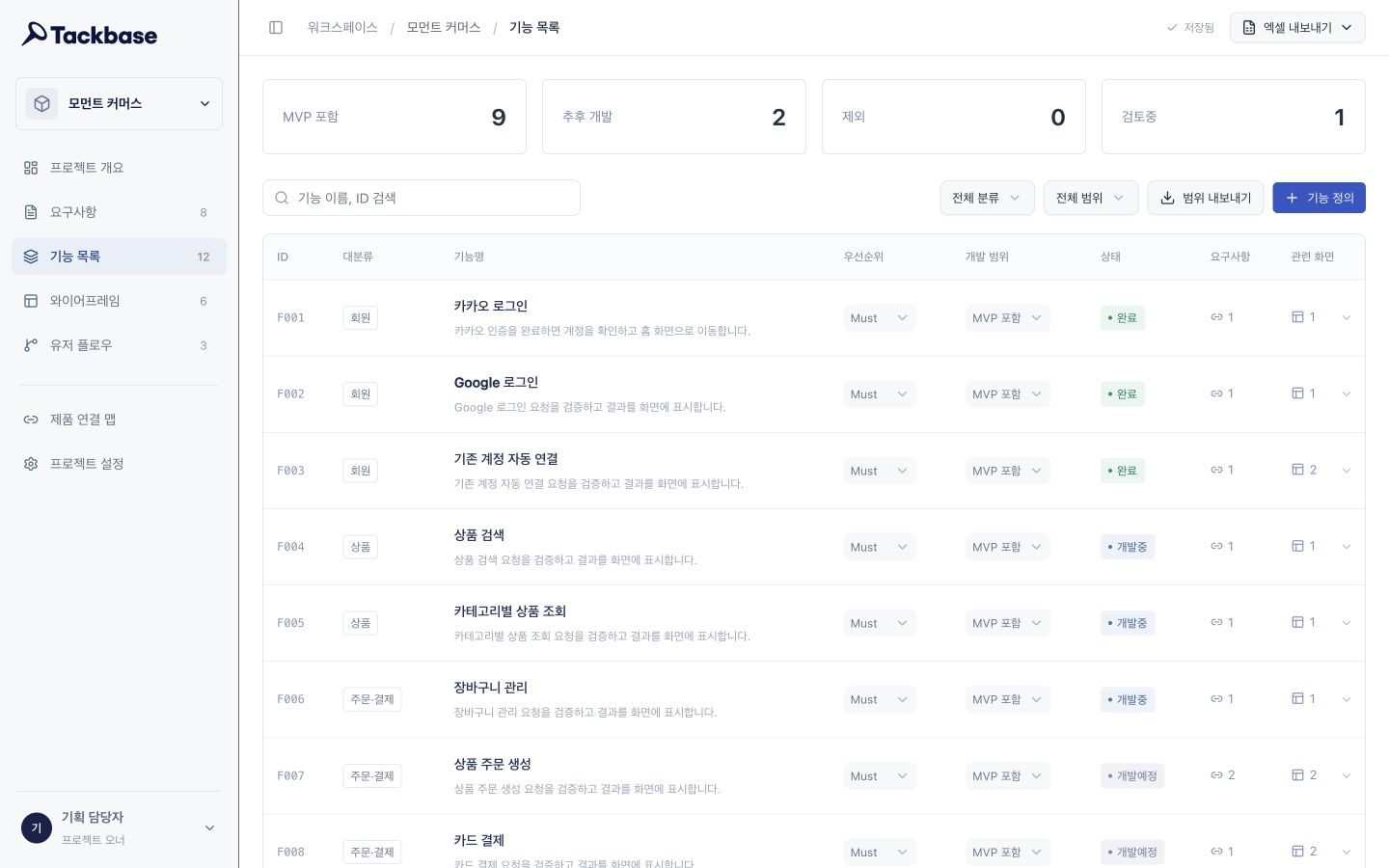Click 완료 status badge for F003
The height and width of the screenshot is (868, 1389).
[1123, 471]
